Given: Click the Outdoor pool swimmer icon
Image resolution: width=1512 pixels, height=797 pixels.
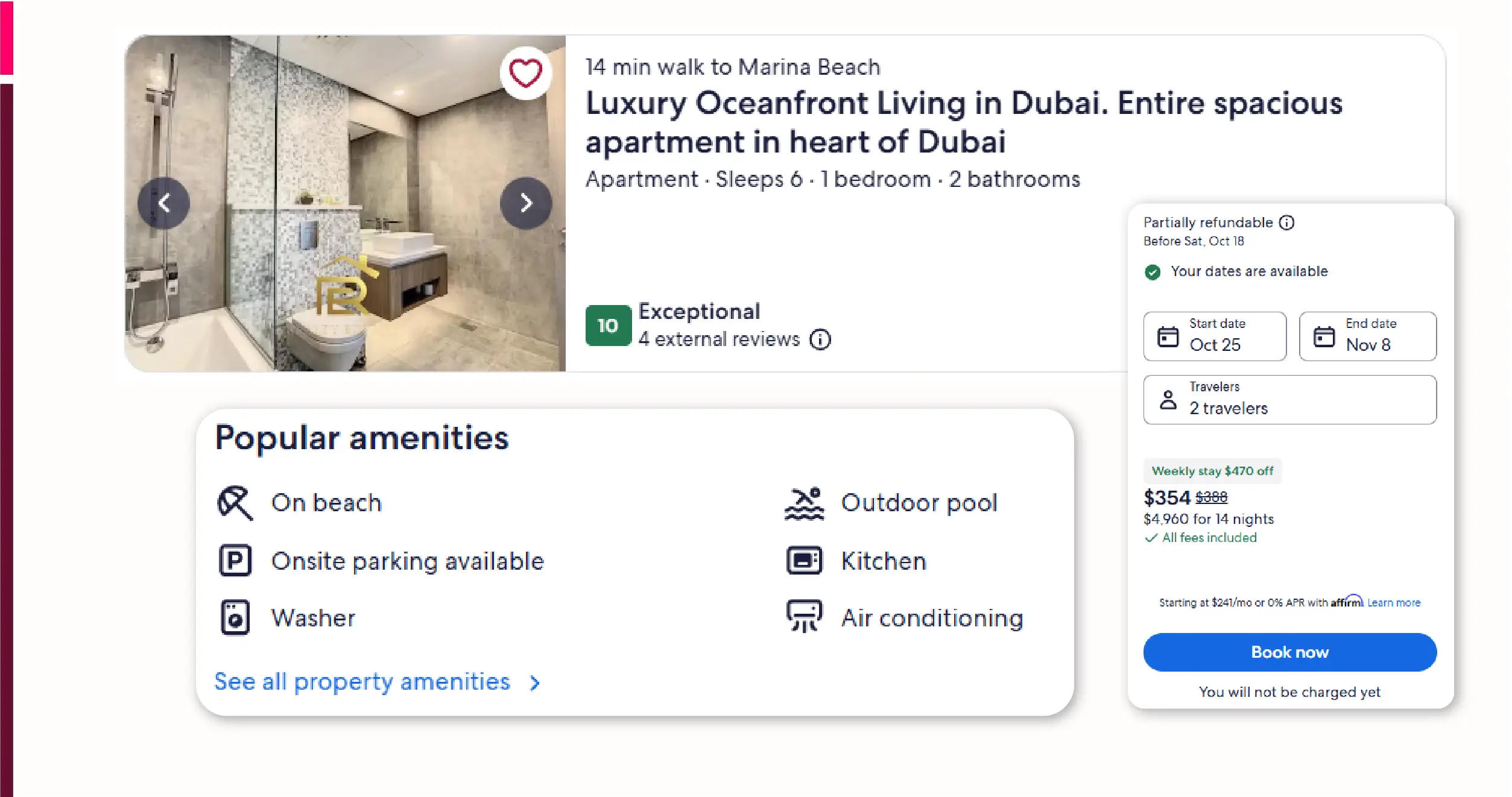Looking at the screenshot, I should tap(804, 503).
